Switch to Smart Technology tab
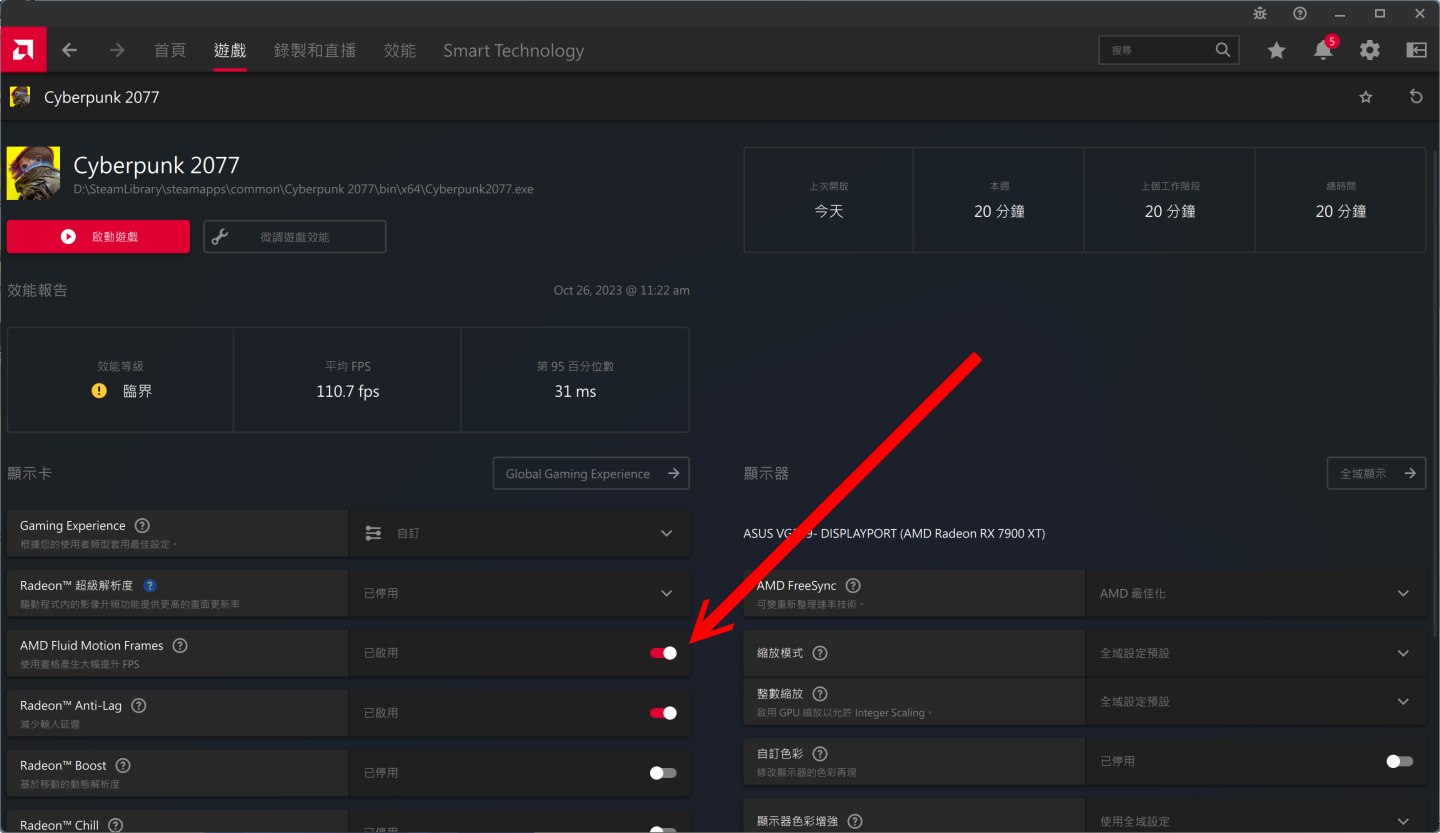The height and width of the screenshot is (833, 1440). click(513, 50)
